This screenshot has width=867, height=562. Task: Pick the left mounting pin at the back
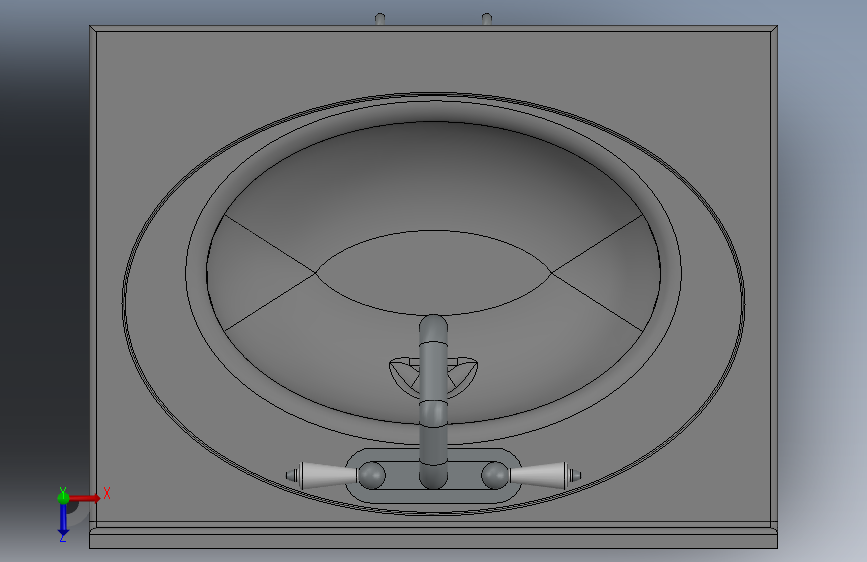point(380,19)
